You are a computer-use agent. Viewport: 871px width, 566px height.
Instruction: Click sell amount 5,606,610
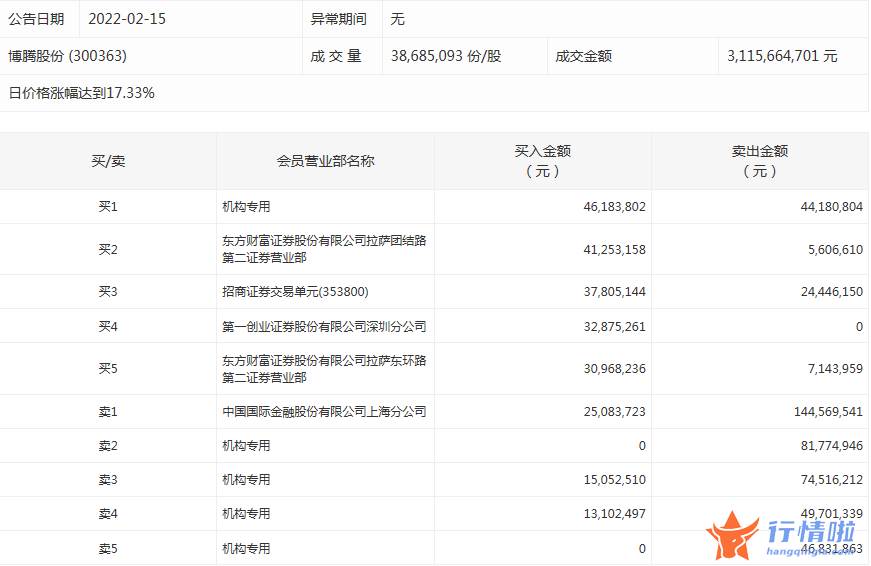tap(835, 249)
